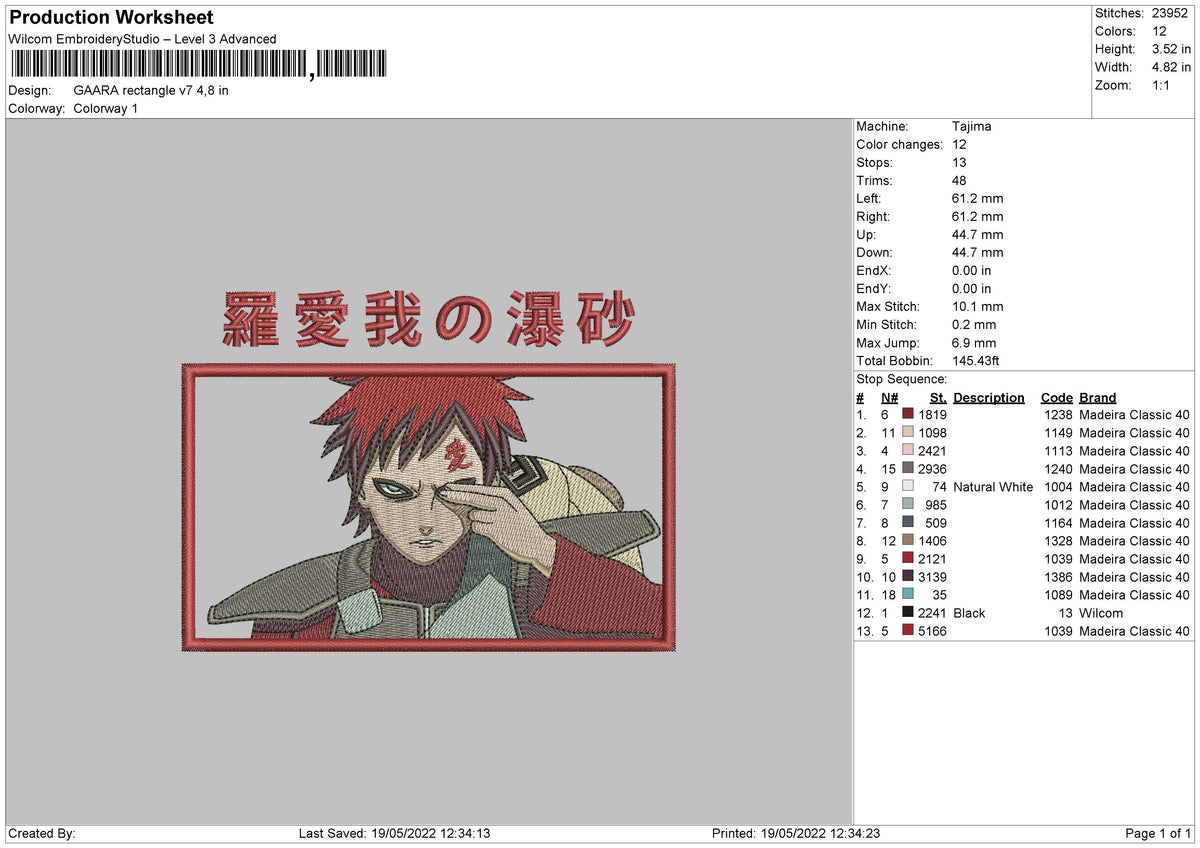1200x848 pixels.
Task: Click the design name GAARA rectangle v7
Action: (150, 89)
